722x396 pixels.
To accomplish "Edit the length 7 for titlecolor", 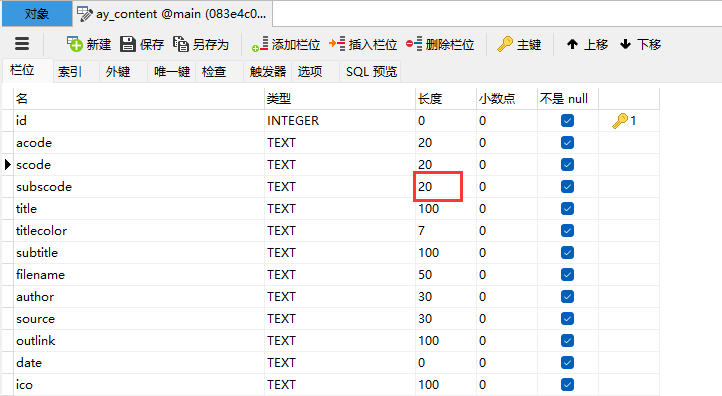I will (x=446, y=231).
